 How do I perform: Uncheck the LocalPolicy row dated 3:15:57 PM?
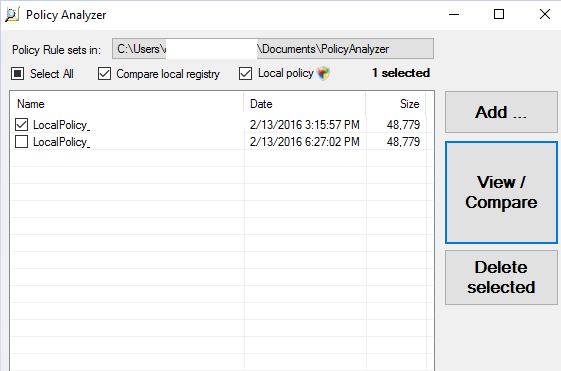(21, 125)
